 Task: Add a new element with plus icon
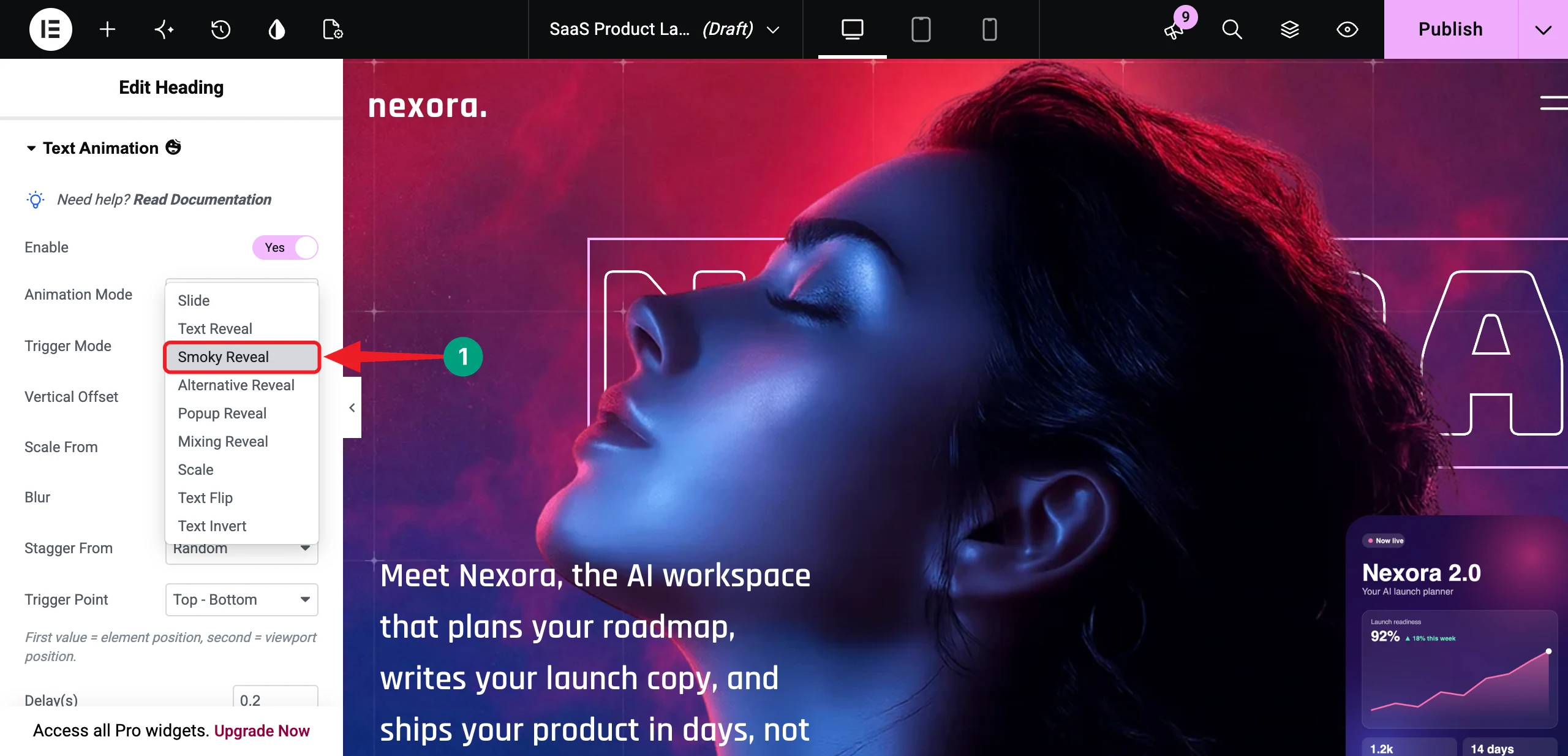(107, 29)
